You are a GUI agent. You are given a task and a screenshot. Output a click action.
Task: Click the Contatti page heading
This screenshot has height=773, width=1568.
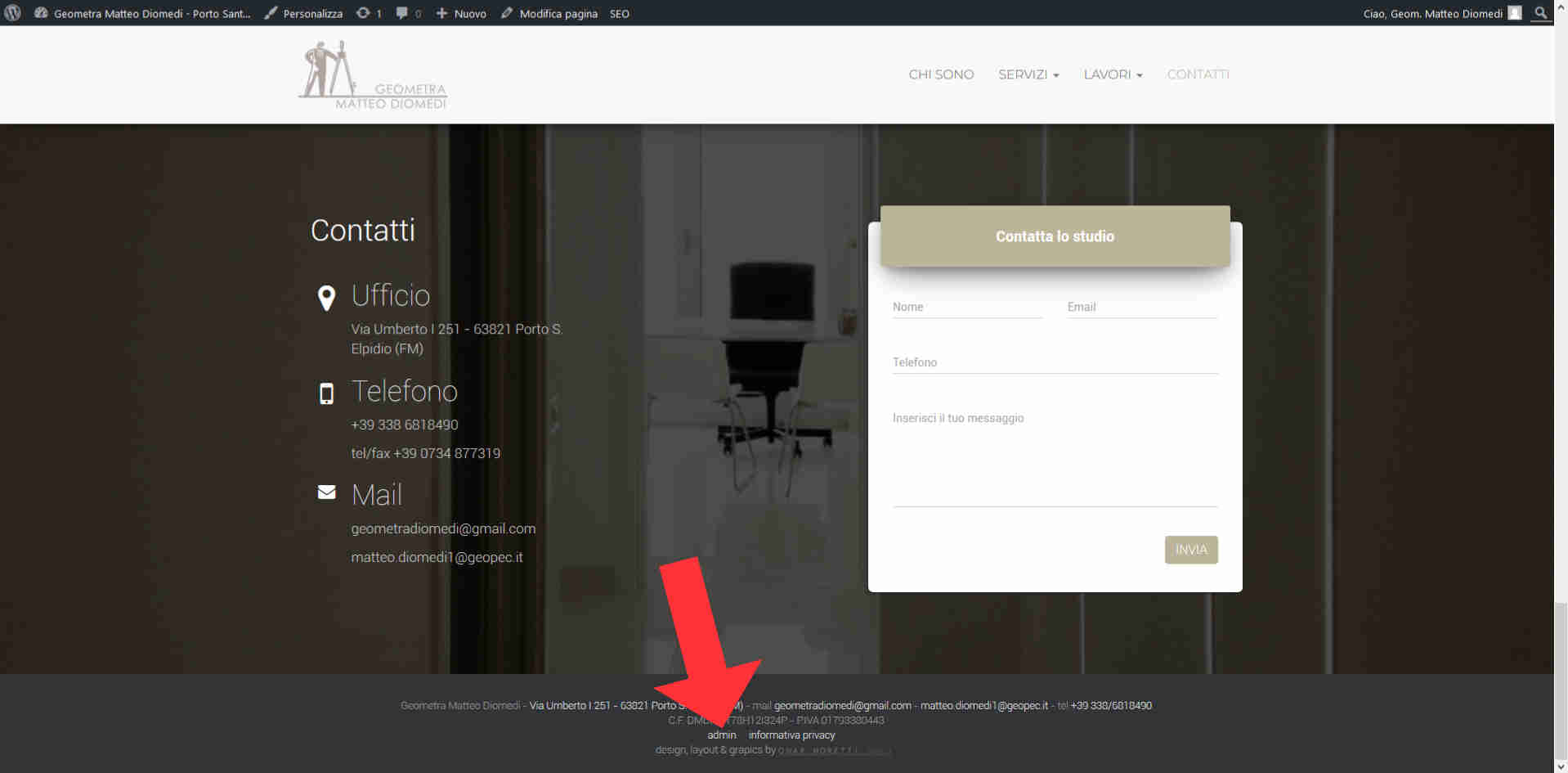pos(362,230)
